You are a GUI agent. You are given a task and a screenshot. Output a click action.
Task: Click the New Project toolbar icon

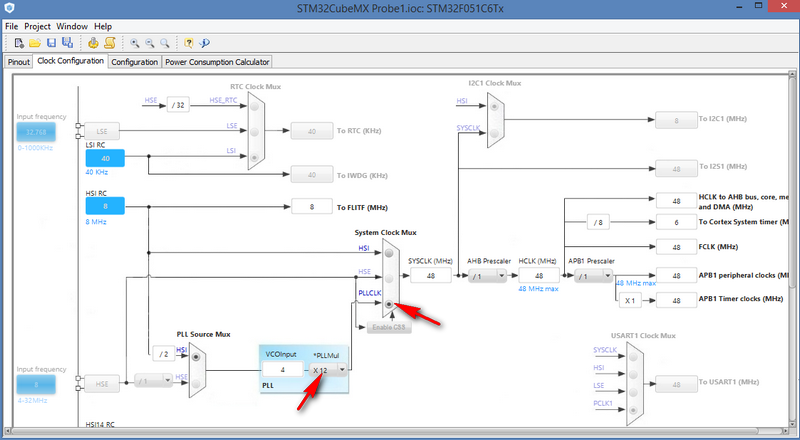(19, 43)
